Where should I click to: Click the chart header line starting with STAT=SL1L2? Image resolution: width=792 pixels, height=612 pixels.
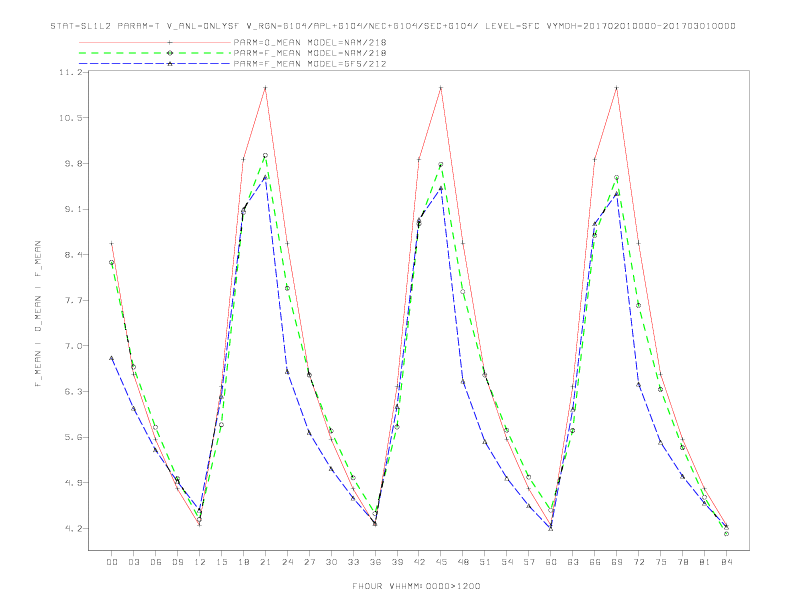coord(393,26)
